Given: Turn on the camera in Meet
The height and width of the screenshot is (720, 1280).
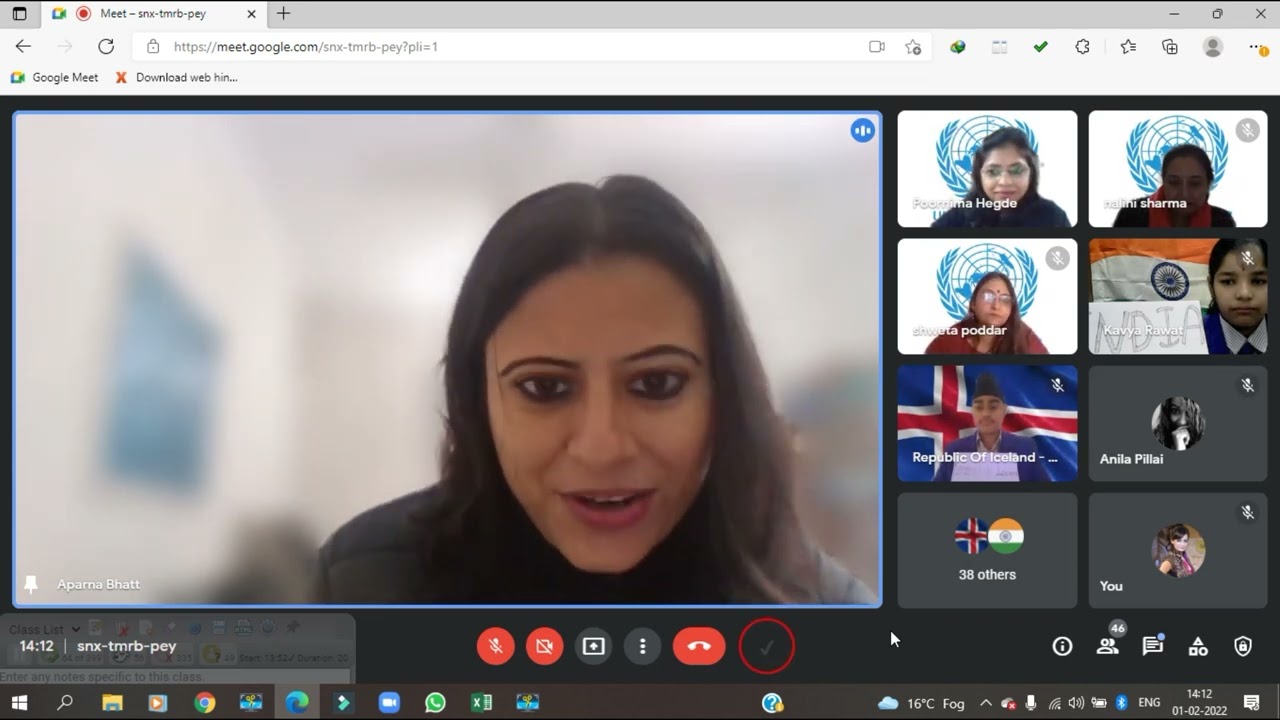Looking at the screenshot, I should coord(544,646).
